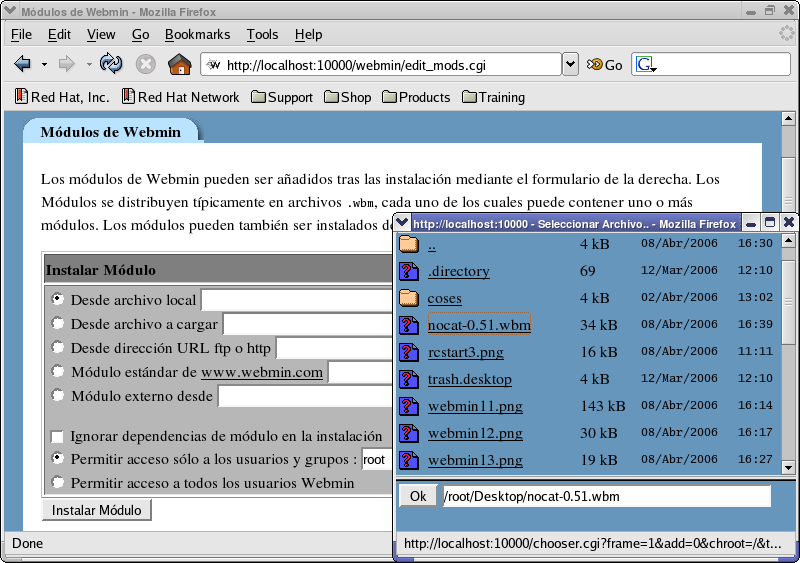The width and height of the screenshot is (800, 563).
Task: Open the '..' parent directory link
Action: (x=432, y=245)
